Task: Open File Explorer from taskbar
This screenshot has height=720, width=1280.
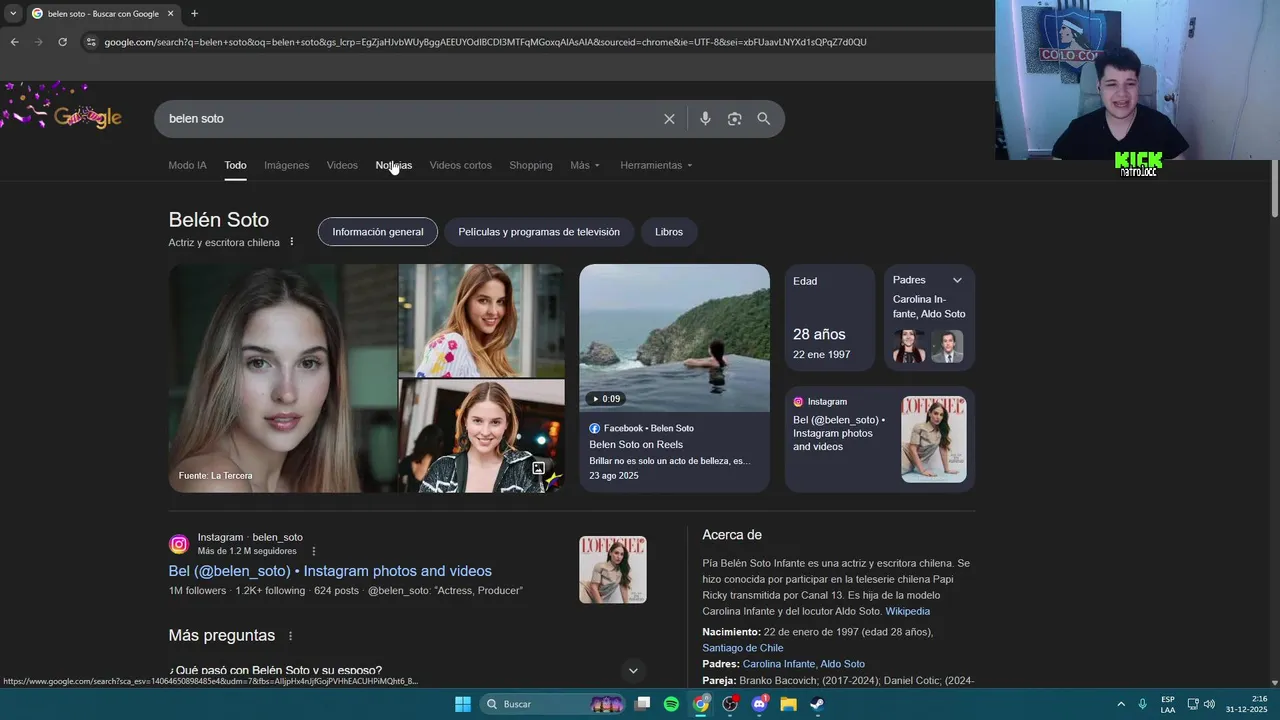Action: pos(788,704)
